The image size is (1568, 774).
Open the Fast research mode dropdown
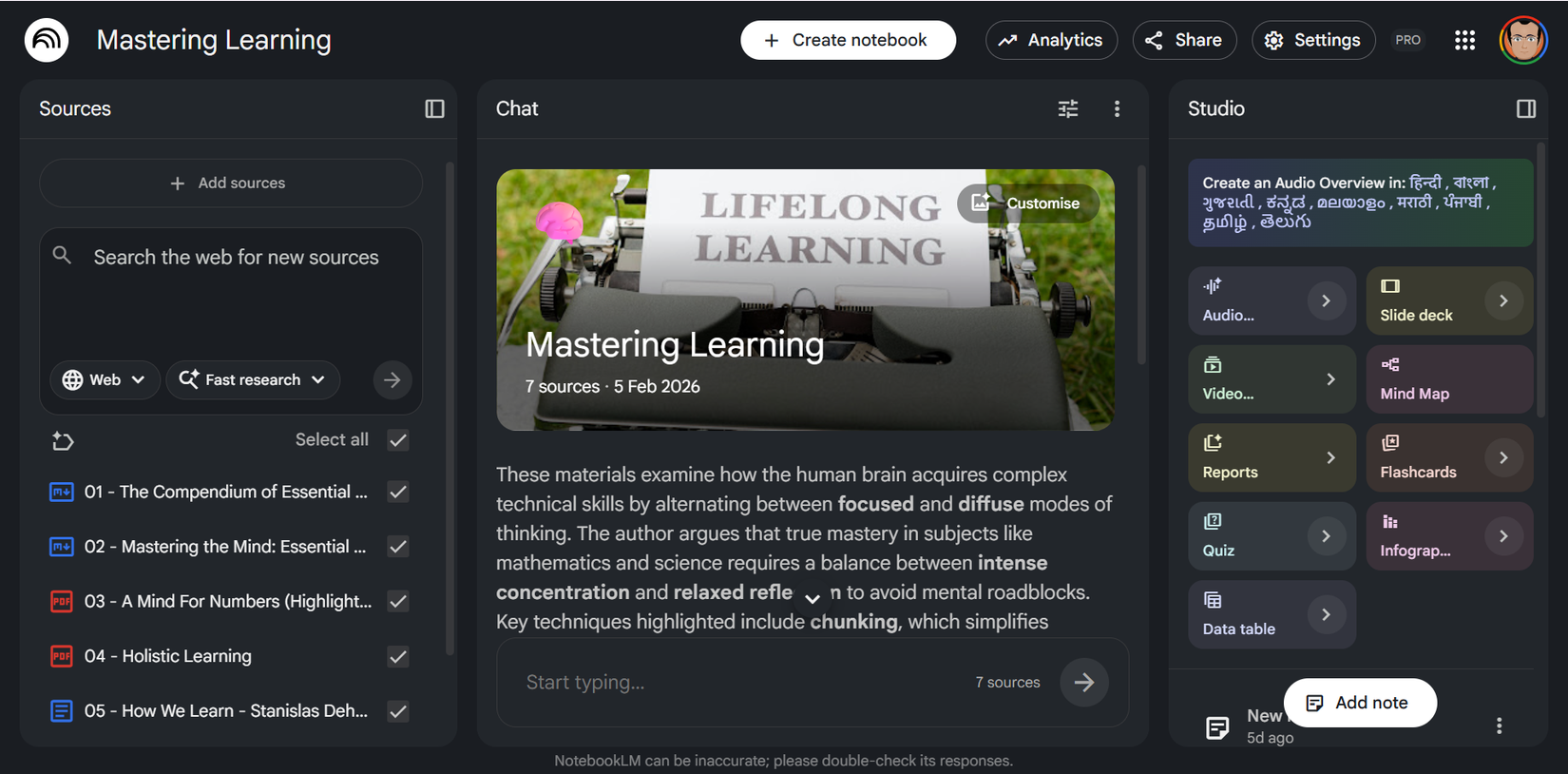[x=253, y=379]
